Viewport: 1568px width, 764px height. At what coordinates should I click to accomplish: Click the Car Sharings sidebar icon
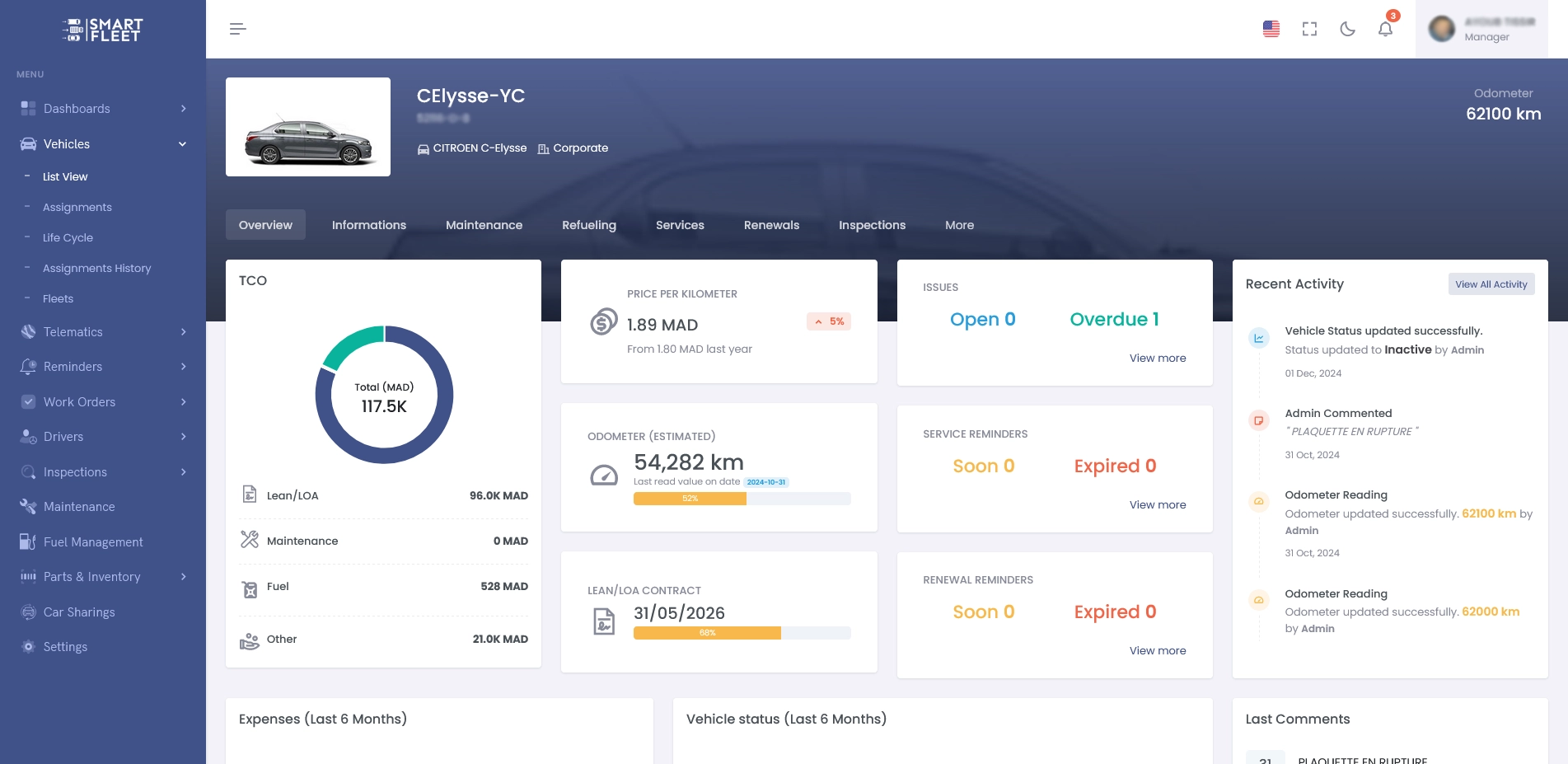pos(28,612)
